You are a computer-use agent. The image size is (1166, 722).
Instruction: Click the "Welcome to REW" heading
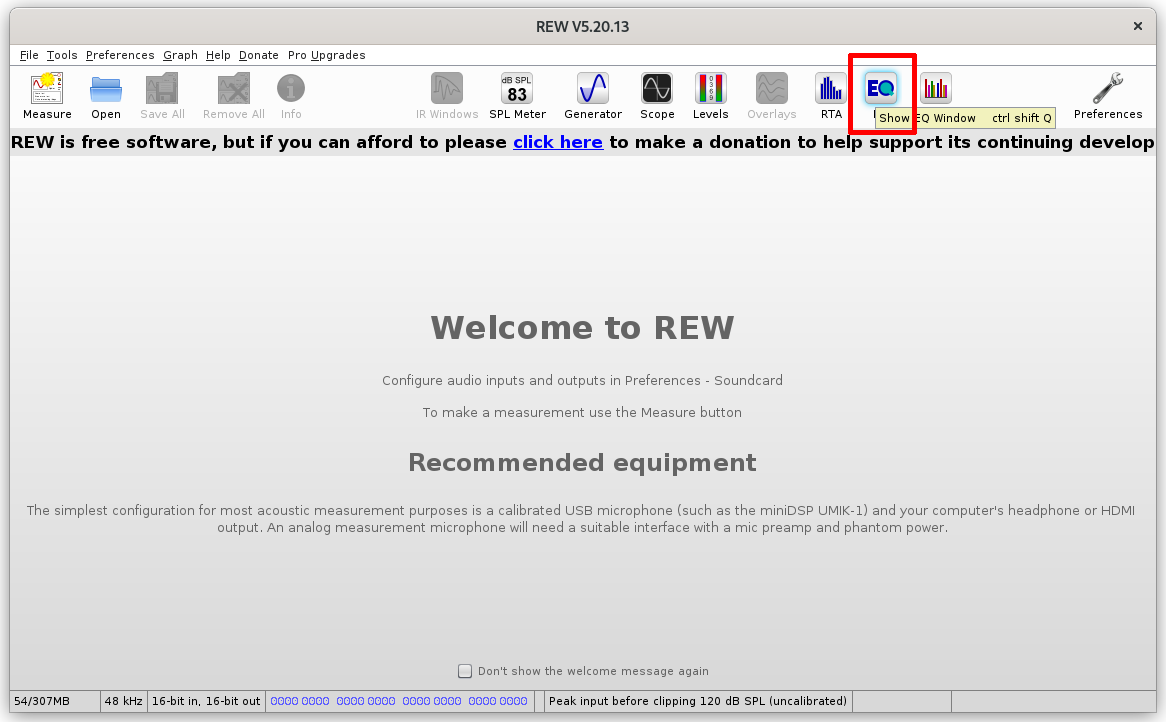point(582,327)
